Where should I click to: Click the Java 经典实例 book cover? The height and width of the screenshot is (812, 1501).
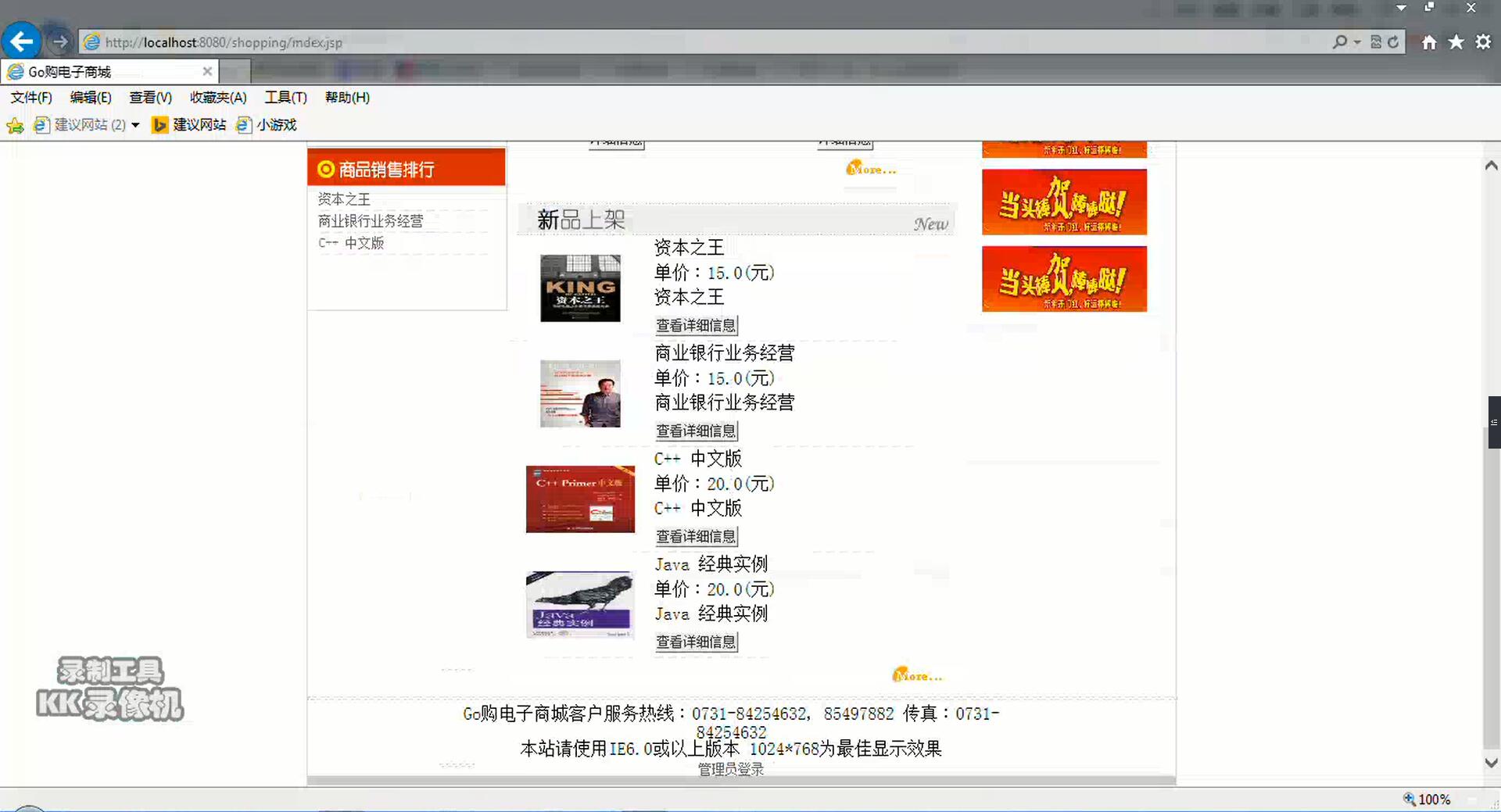tap(580, 605)
